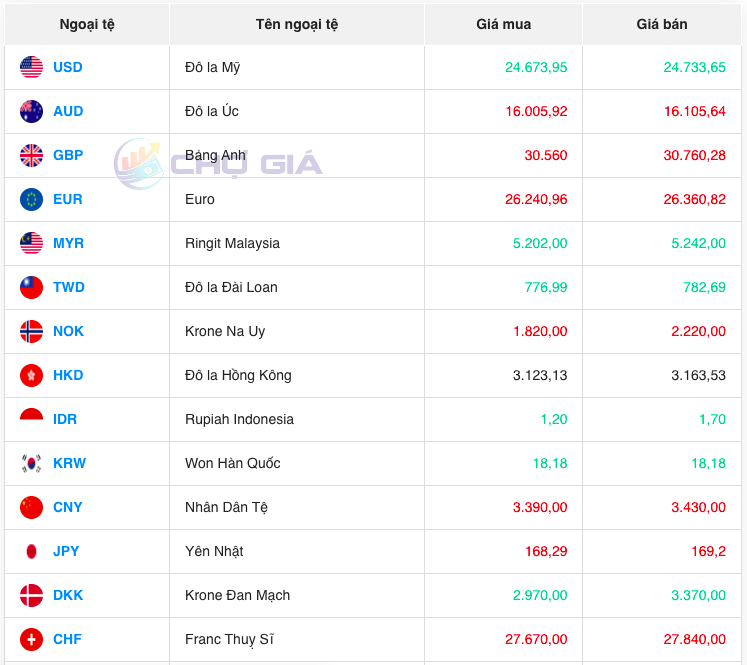This screenshot has width=747, height=665.
Task: Click the Tên ngoại tệ column header
Action: click(296, 24)
